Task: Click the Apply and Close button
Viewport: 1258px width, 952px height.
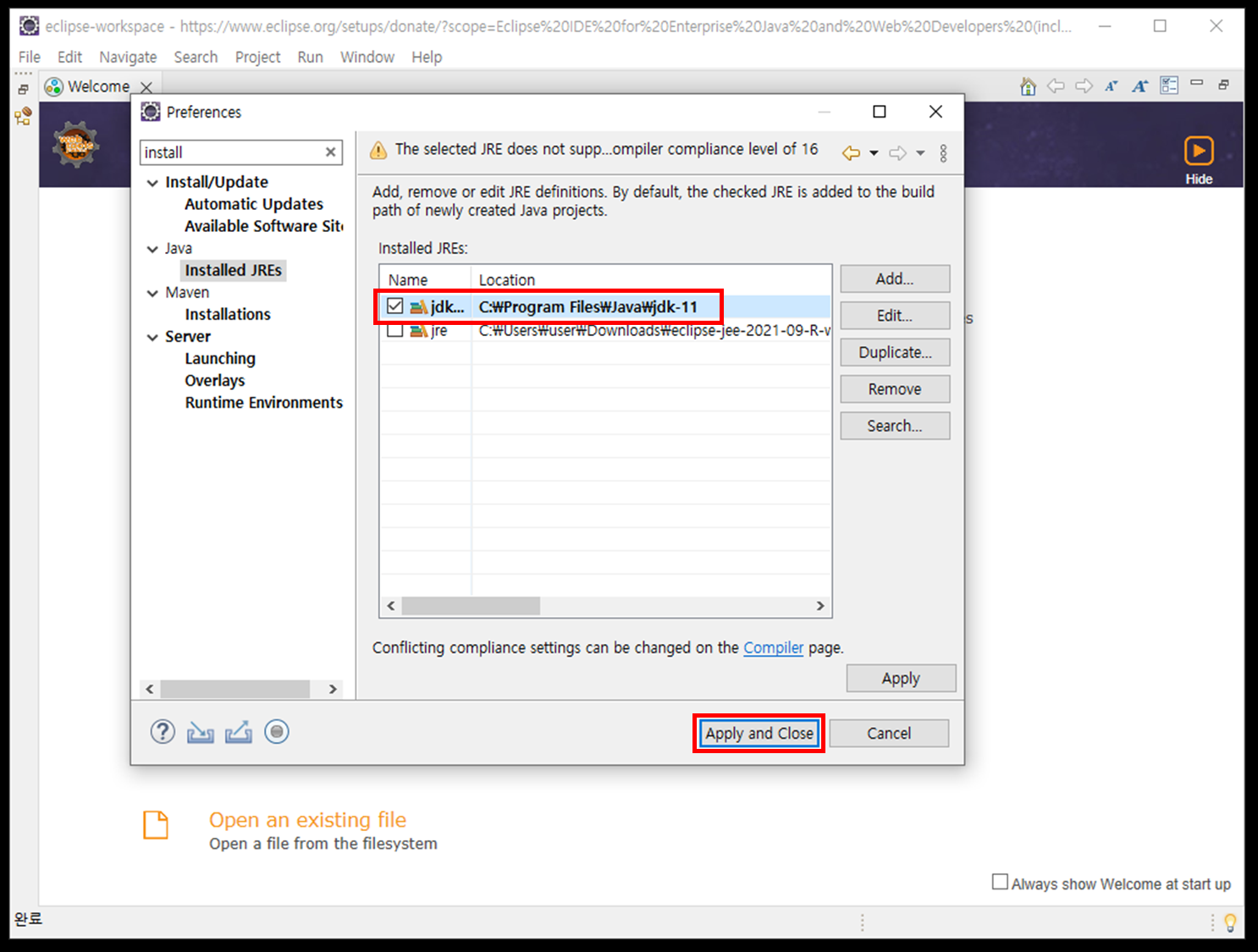Action: point(759,733)
